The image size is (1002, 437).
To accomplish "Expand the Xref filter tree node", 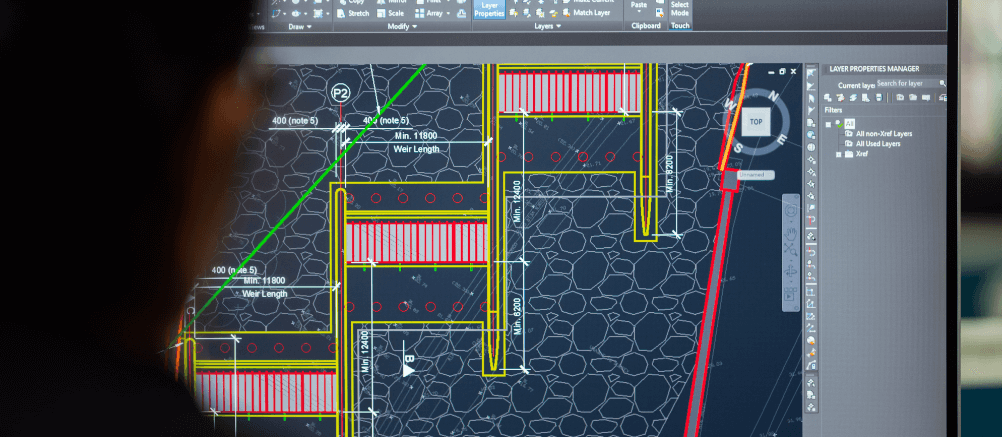I will coord(838,154).
